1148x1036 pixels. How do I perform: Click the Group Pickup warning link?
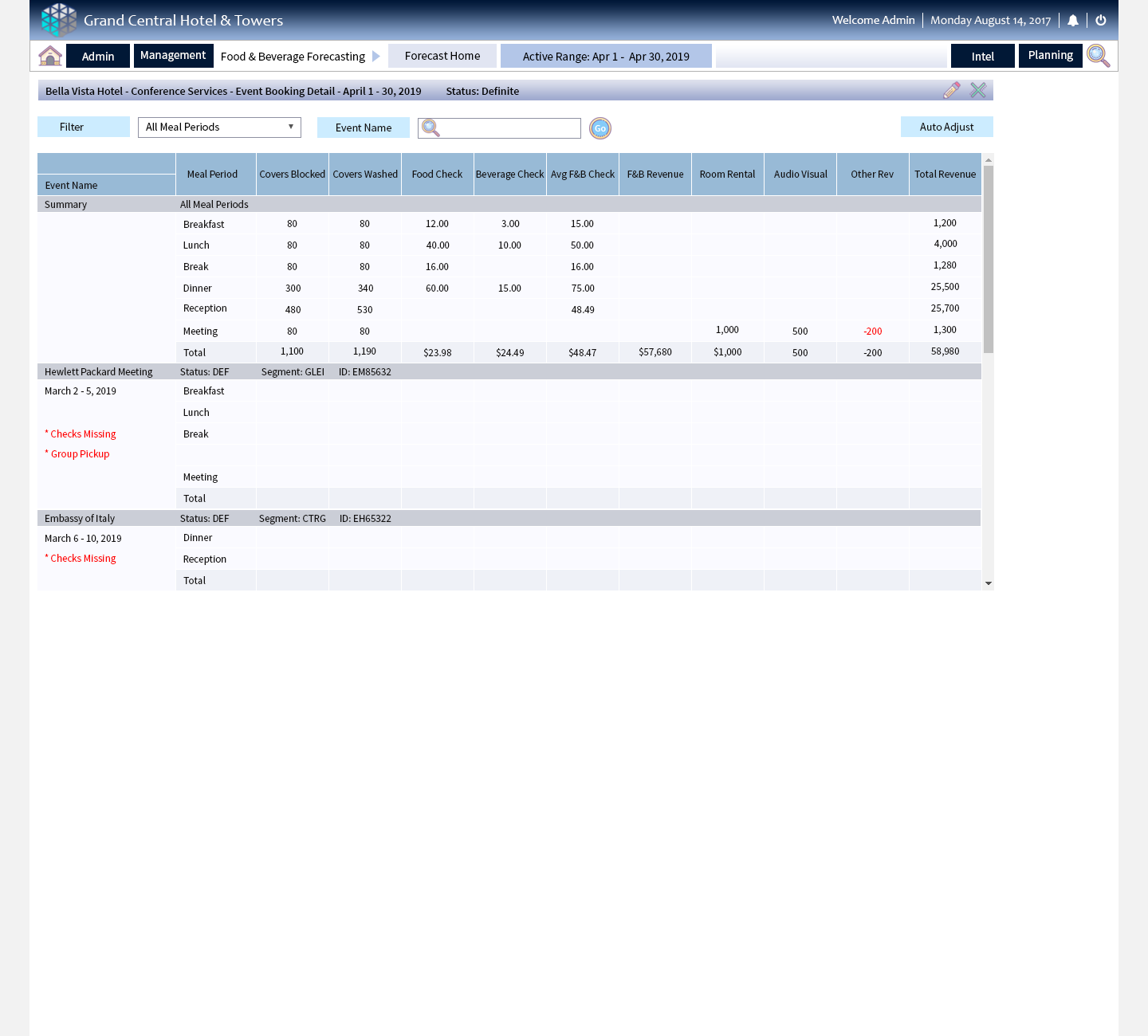coord(80,454)
